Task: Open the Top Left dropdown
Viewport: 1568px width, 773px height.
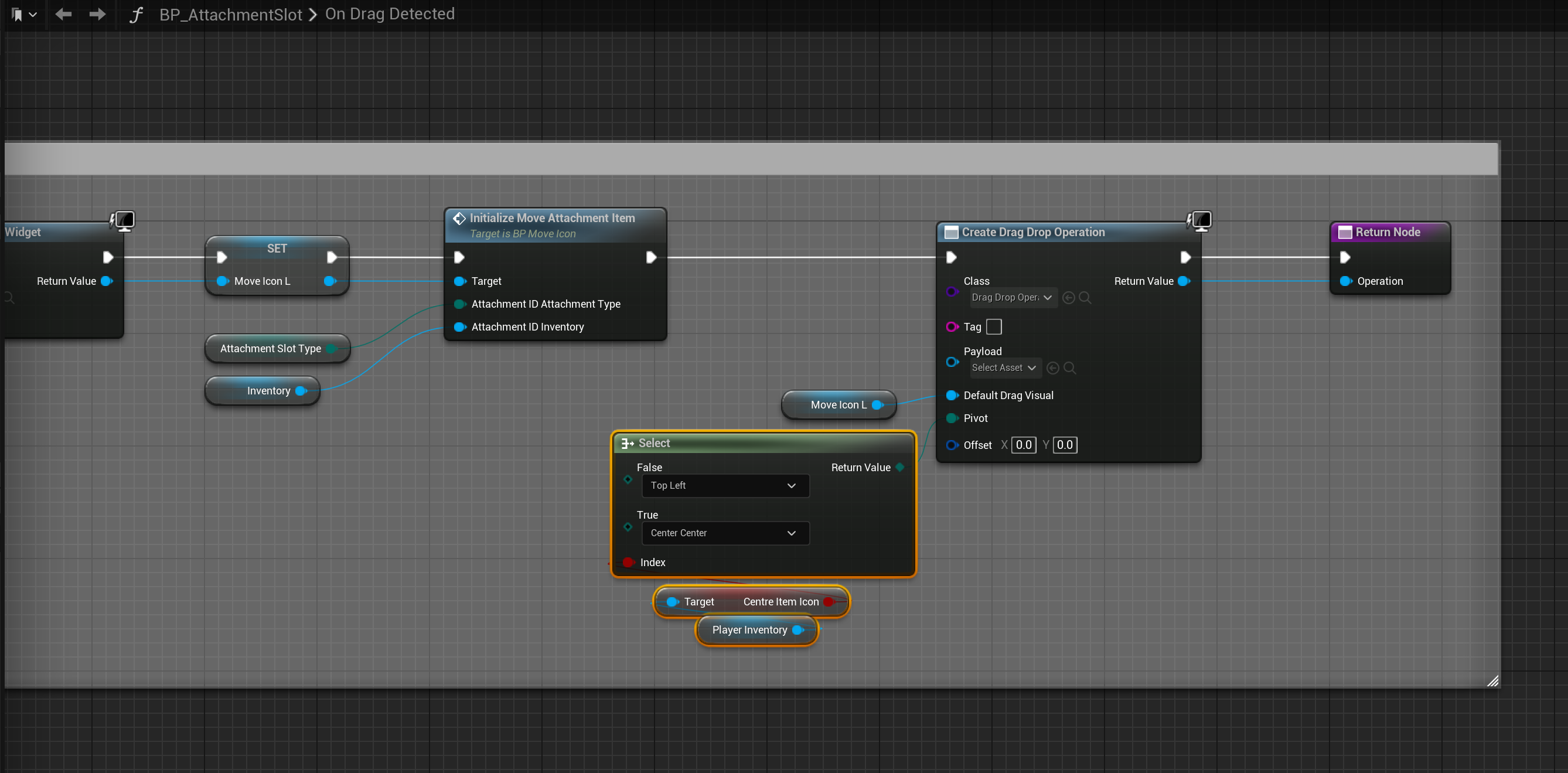Action: (725, 486)
